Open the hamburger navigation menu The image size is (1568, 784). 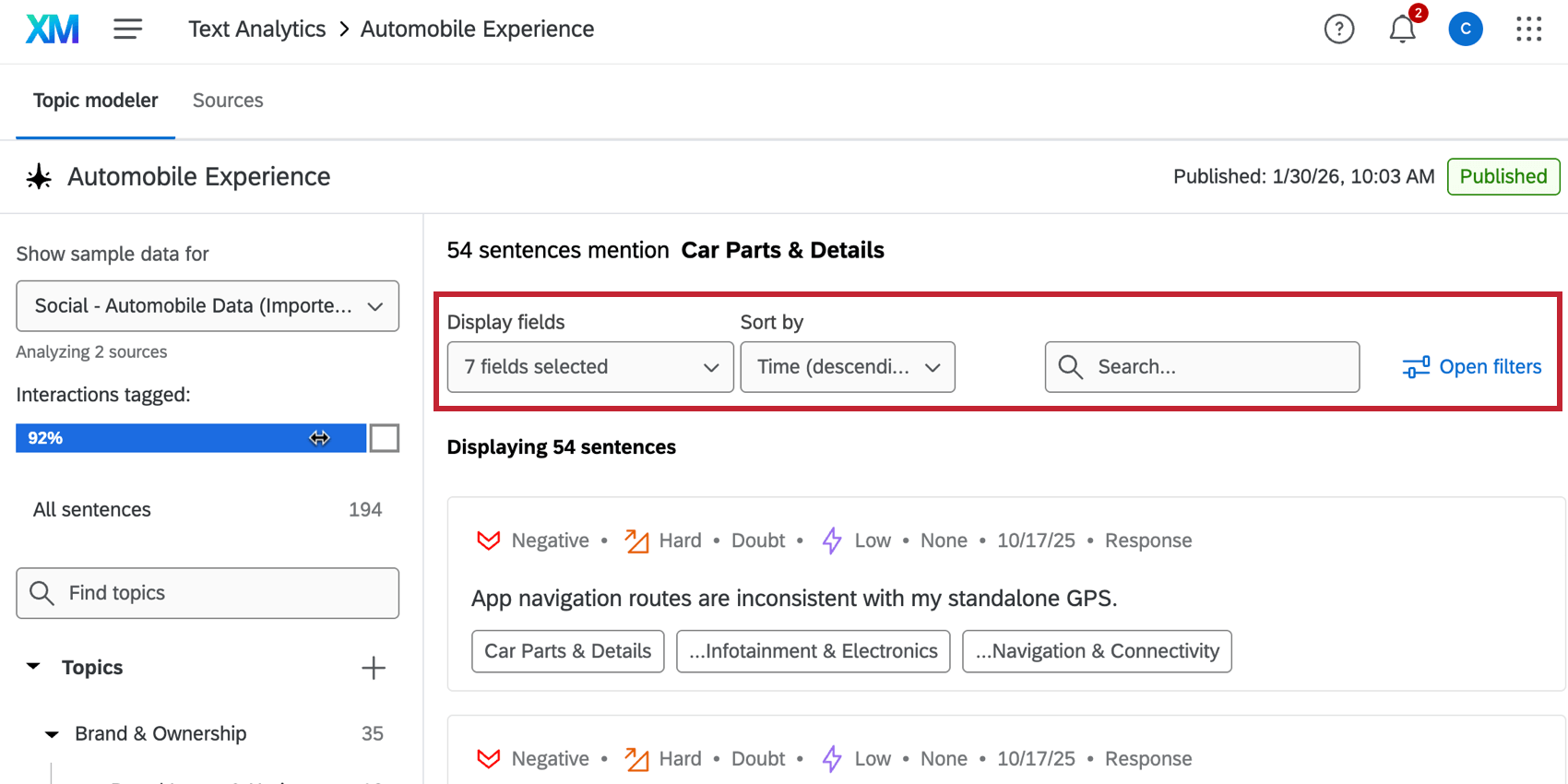pos(127,30)
